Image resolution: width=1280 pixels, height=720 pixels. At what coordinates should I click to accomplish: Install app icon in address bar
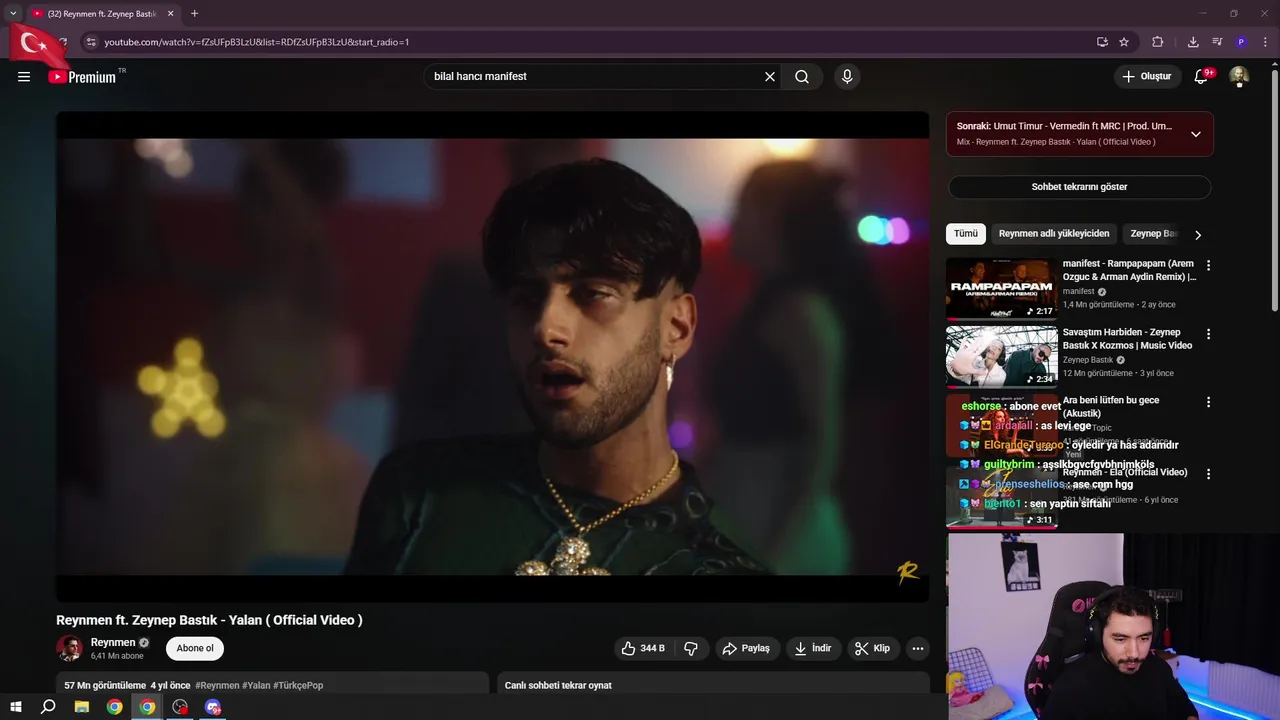pyautogui.click(x=1102, y=42)
